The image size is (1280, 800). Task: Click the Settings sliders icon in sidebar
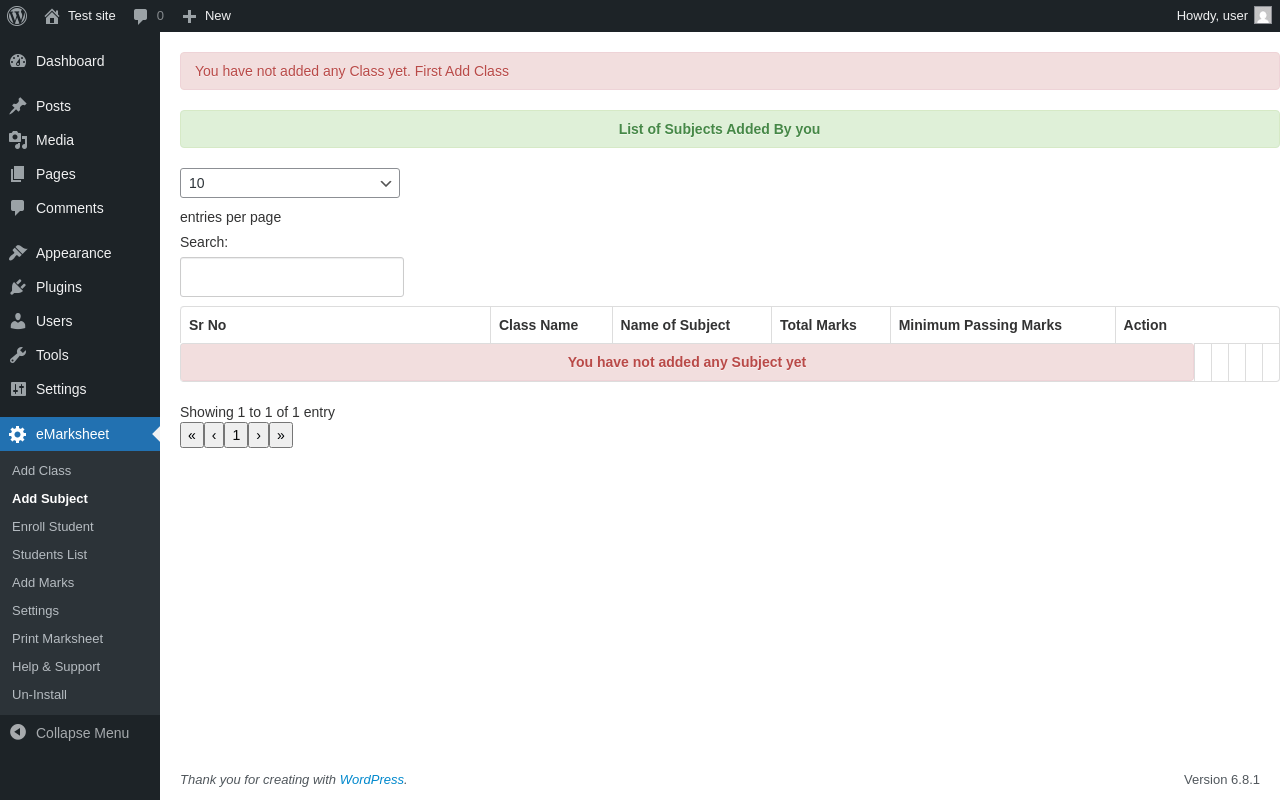(18, 389)
